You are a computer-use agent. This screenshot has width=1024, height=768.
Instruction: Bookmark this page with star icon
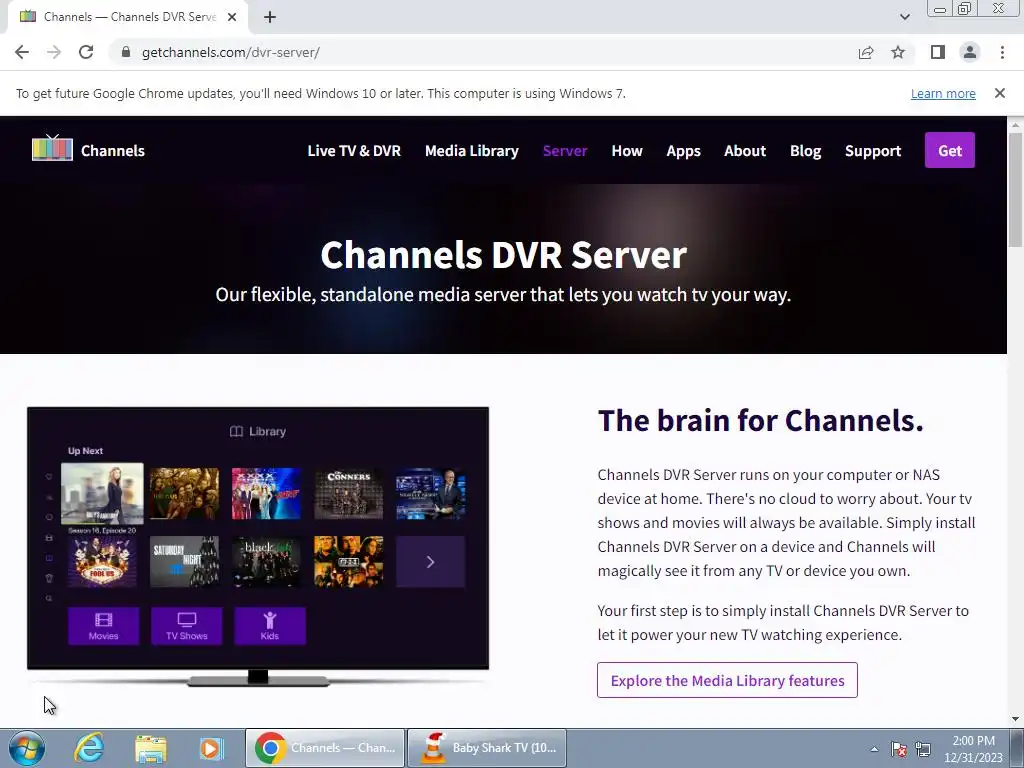pyautogui.click(x=898, y=52)
